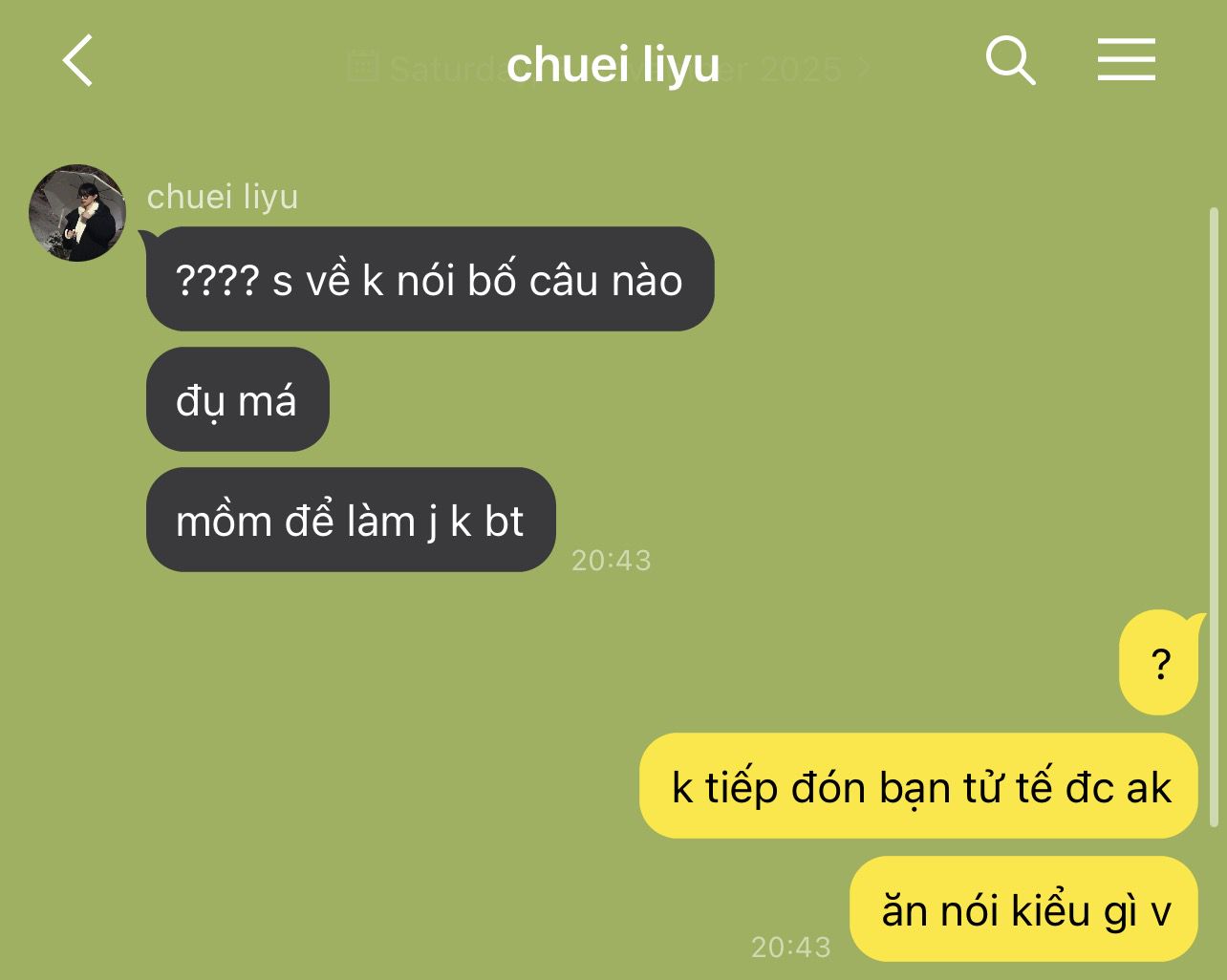Go back using the left arrow icon
This screenshot has height=980, width=1227.
click(78, 61)
